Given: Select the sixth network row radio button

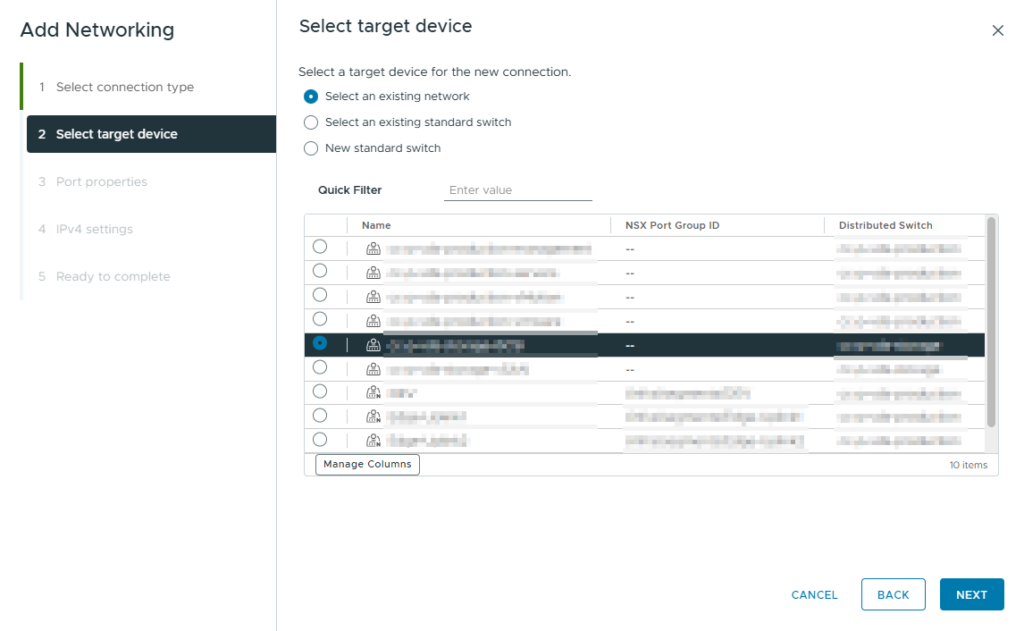Looking at the screenshot, I should 319,368.
